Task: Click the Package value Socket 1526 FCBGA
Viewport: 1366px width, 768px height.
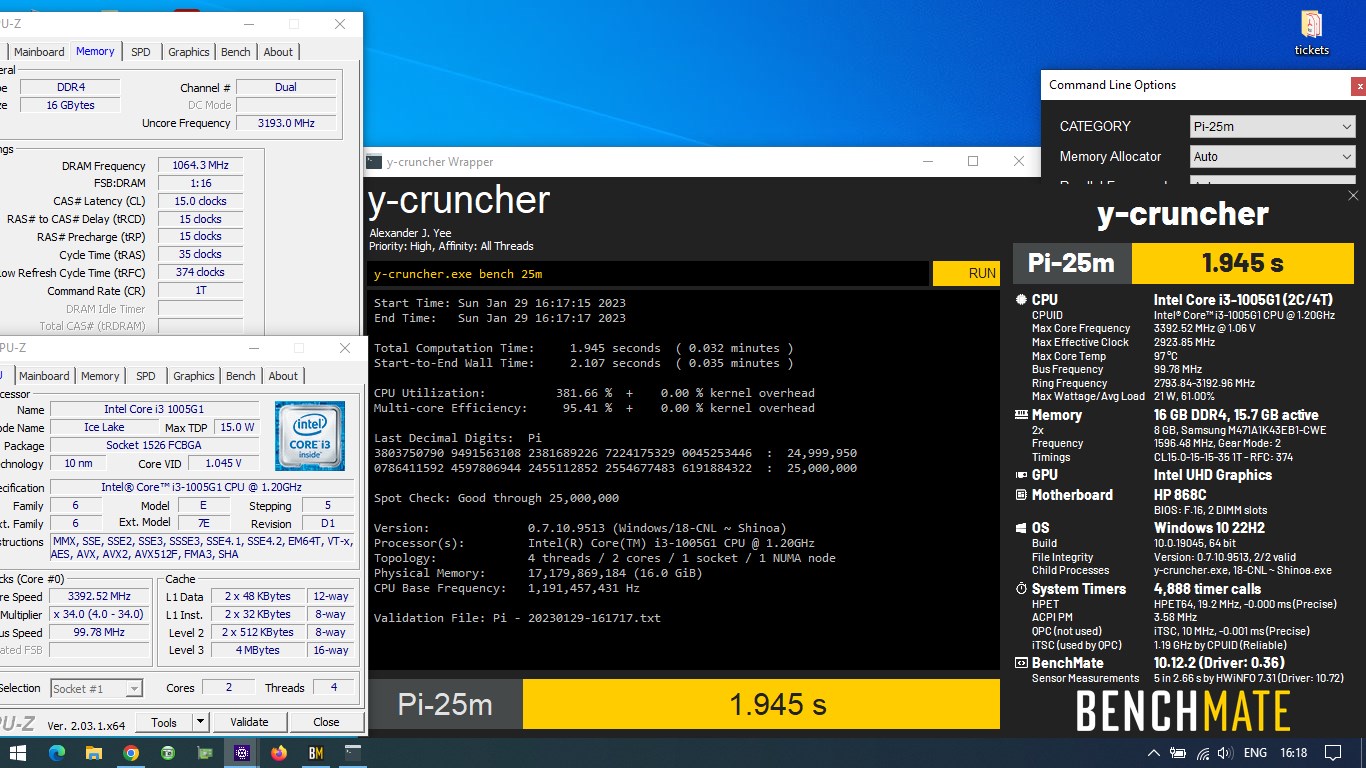Action: point(154,446)
